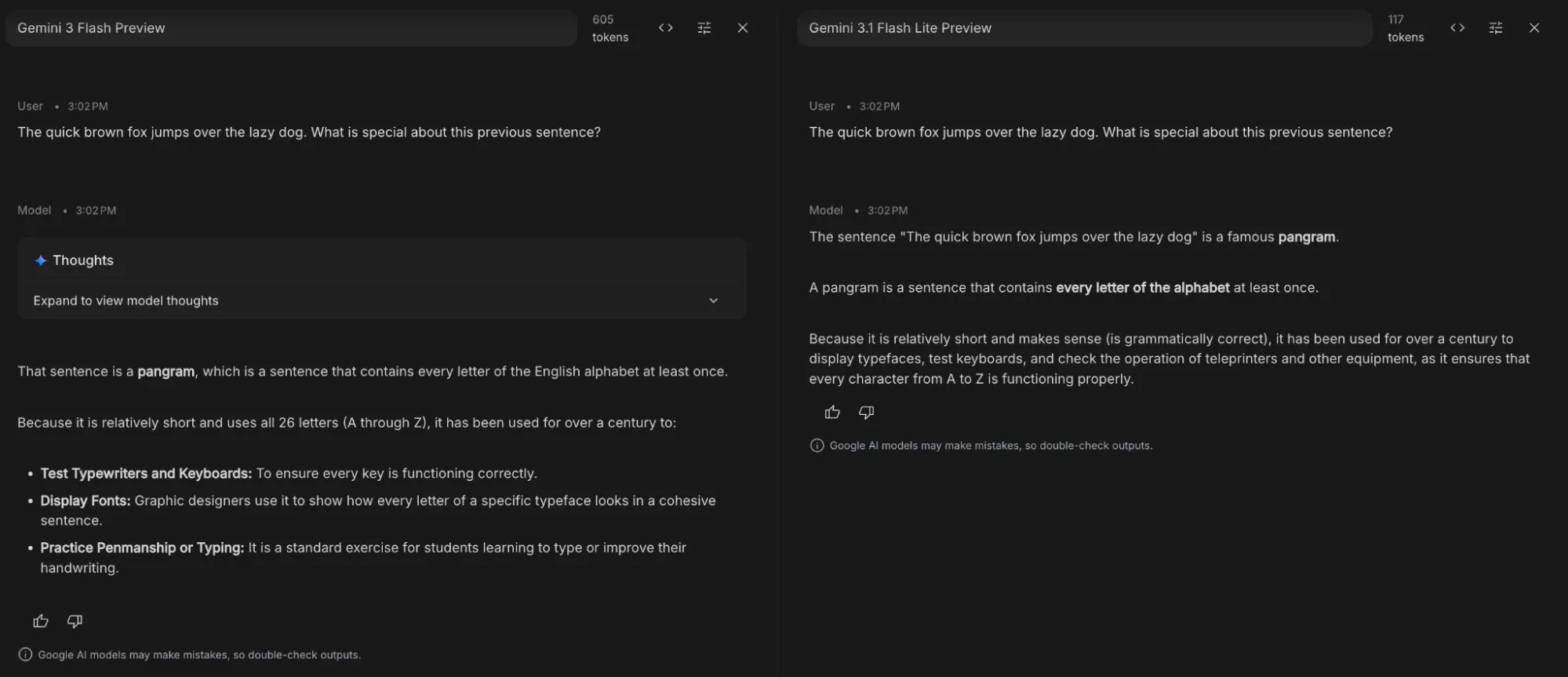The image size is (1568, 677).
Task: Click 'Expand to view model thoughts' text
Action: click(x=126, y=300)
